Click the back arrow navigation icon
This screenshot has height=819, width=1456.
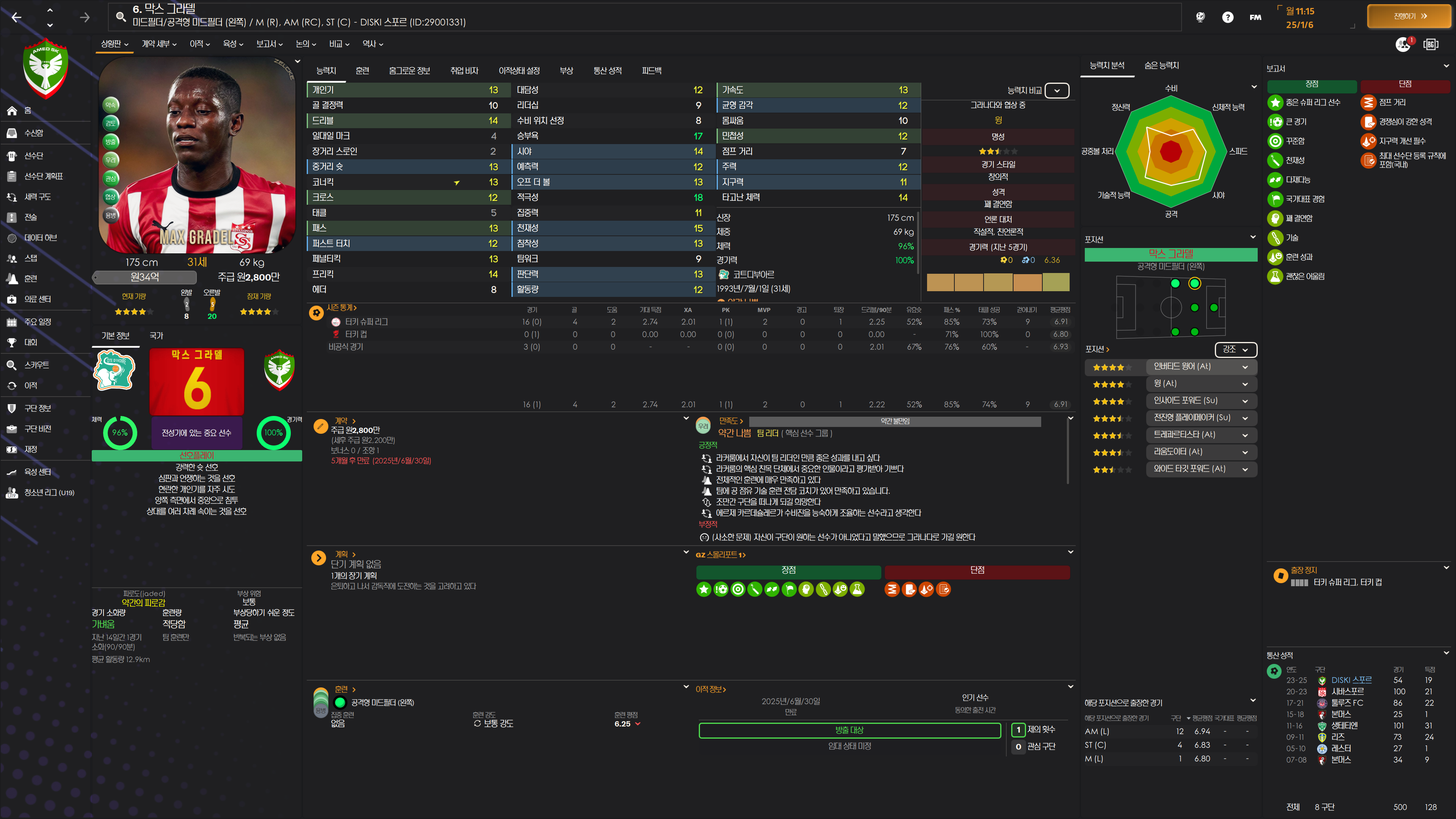click(x=16, y=17)
